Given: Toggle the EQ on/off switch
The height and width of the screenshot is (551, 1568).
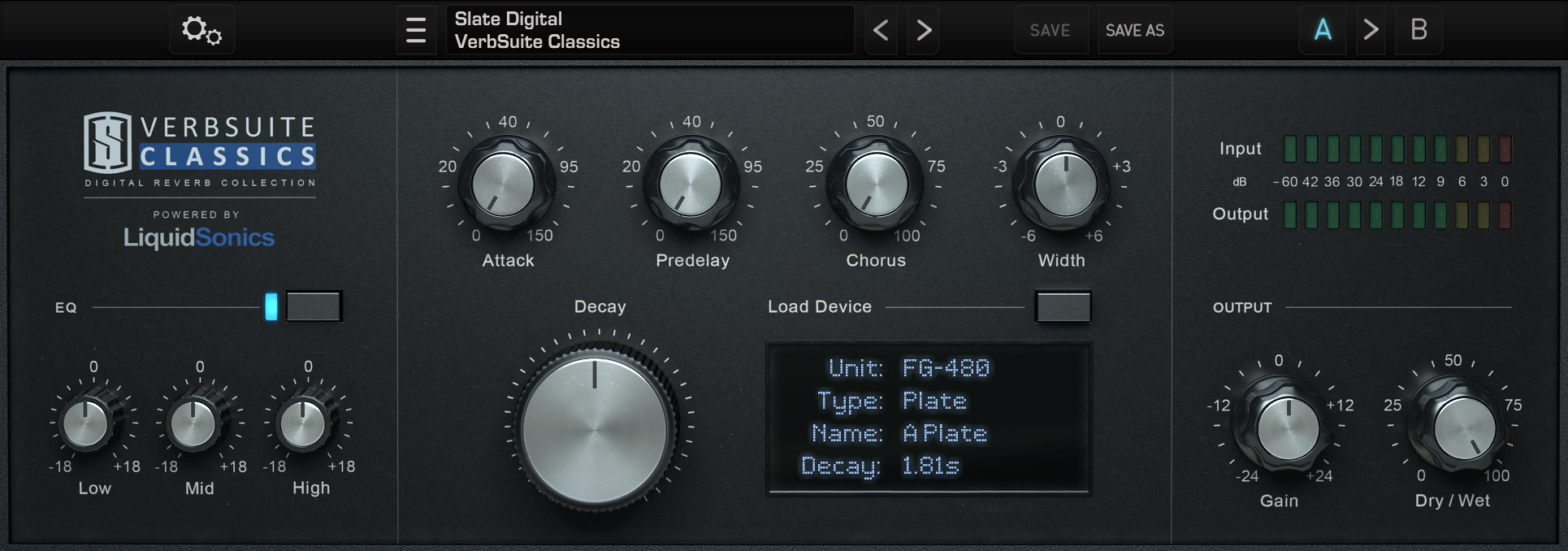Looking at the screenshot, I should 314,306.
